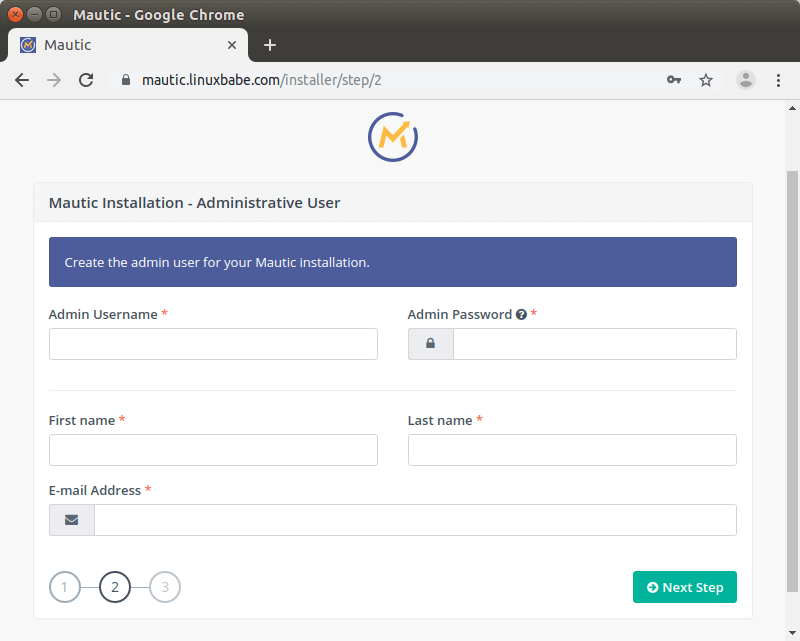Open the Chrome three-dot menu
800x641 pixels.
tap(778, 79)
